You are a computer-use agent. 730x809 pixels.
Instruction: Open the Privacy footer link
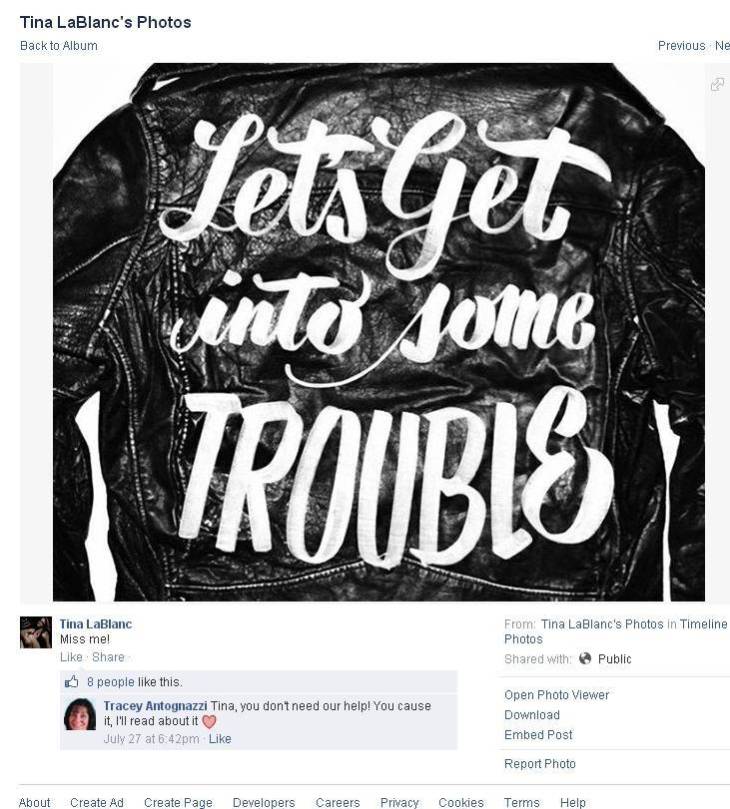(x=399, y=802)
